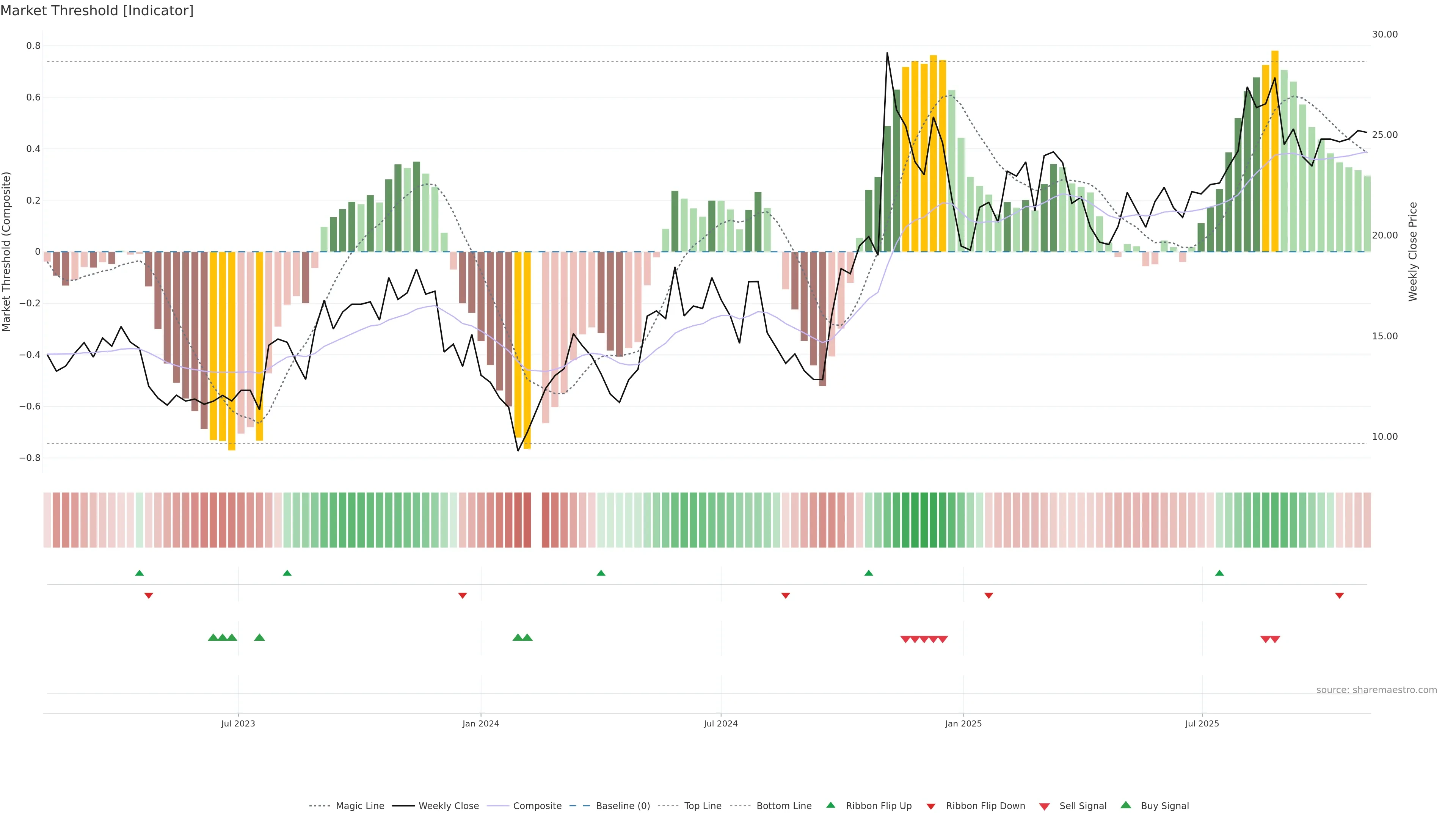Screen dimensions: 1456x819
Task: Toggle the Composite legend entry
Action: pyautogui.click(x=537, y=806)
